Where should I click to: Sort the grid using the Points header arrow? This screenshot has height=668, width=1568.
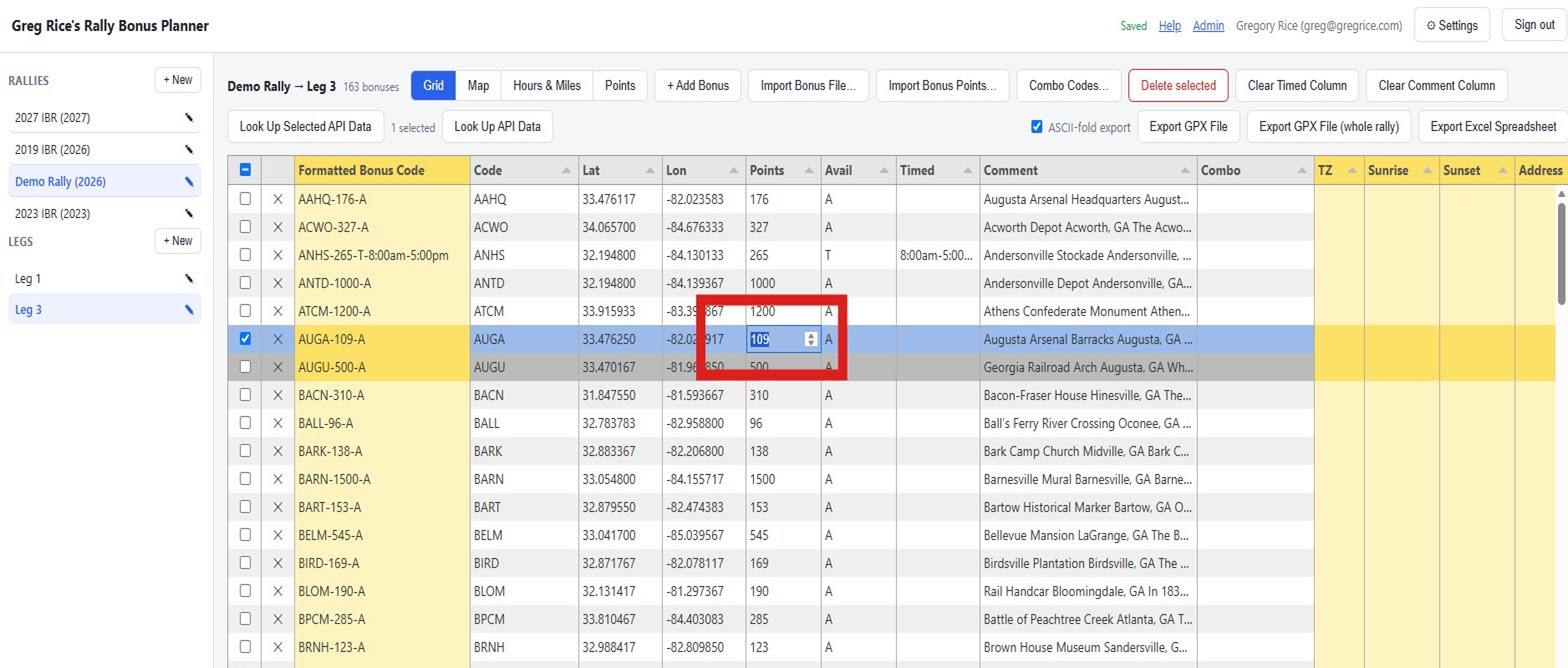(811, 171)
